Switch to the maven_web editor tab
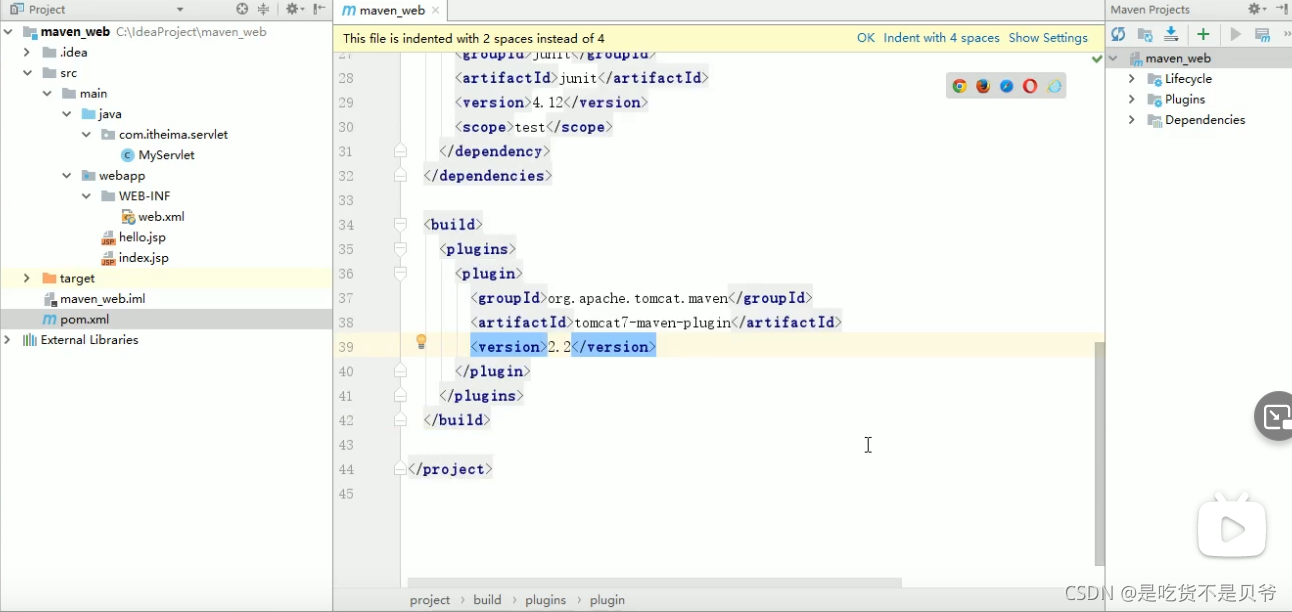1292x612 pixels. (x=391, y=11)
